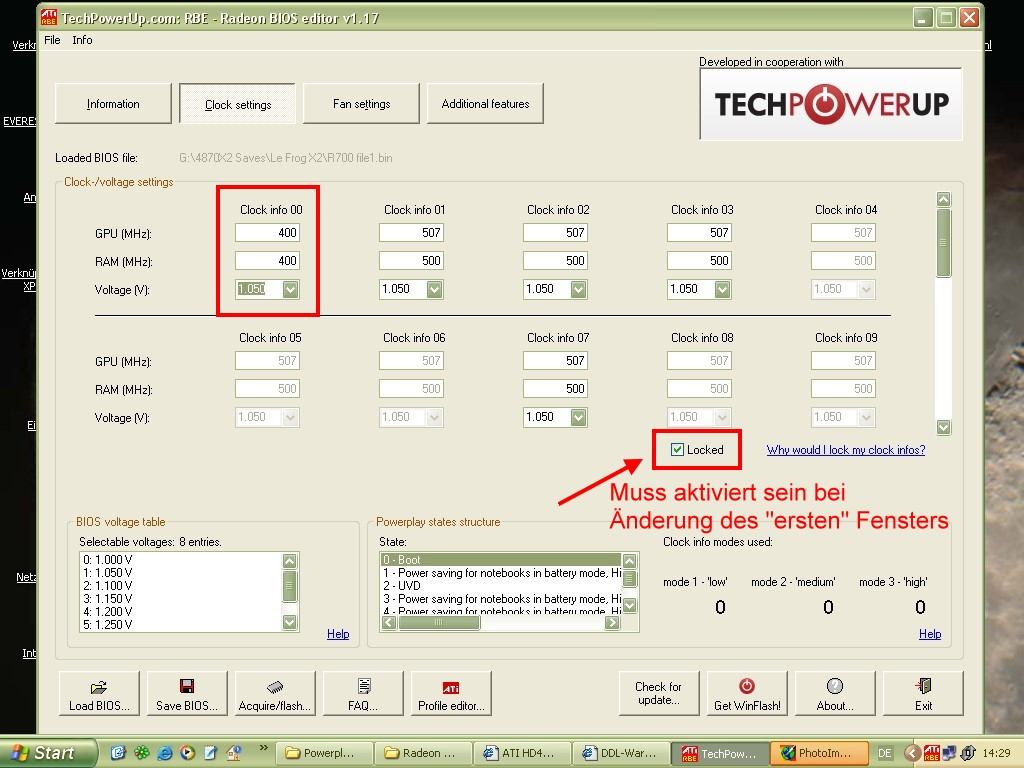Click the clock settings vertical scrollbar thumb

[944, 243]
